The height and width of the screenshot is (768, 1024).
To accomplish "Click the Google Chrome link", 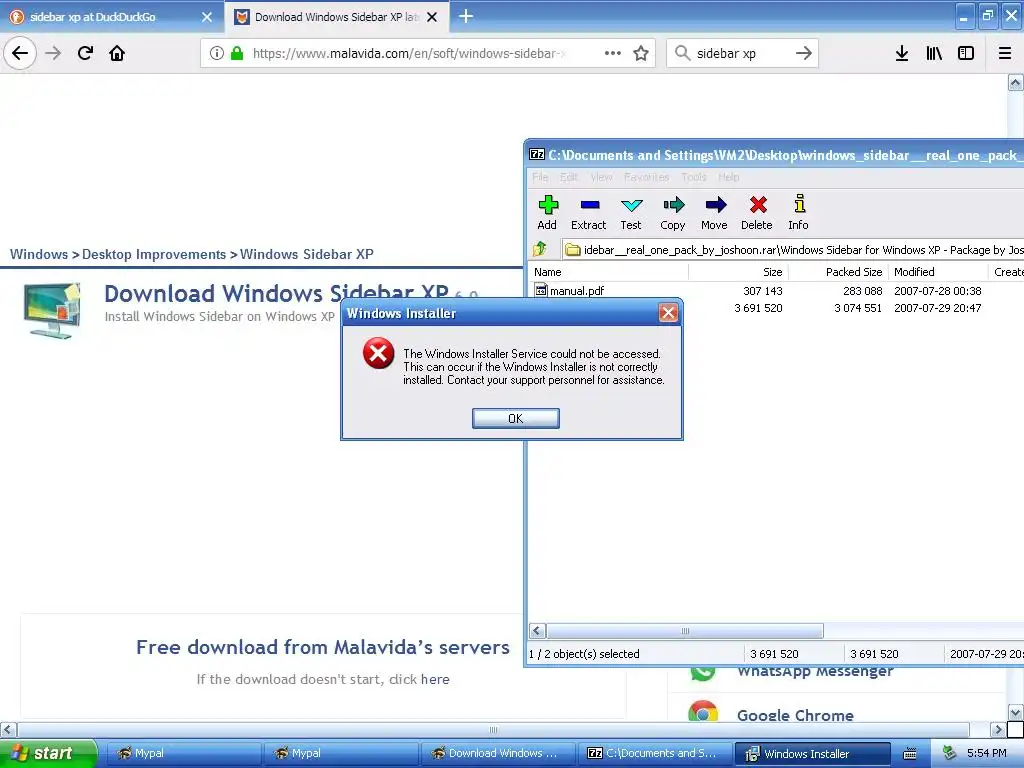I will (x=795, y=715).
